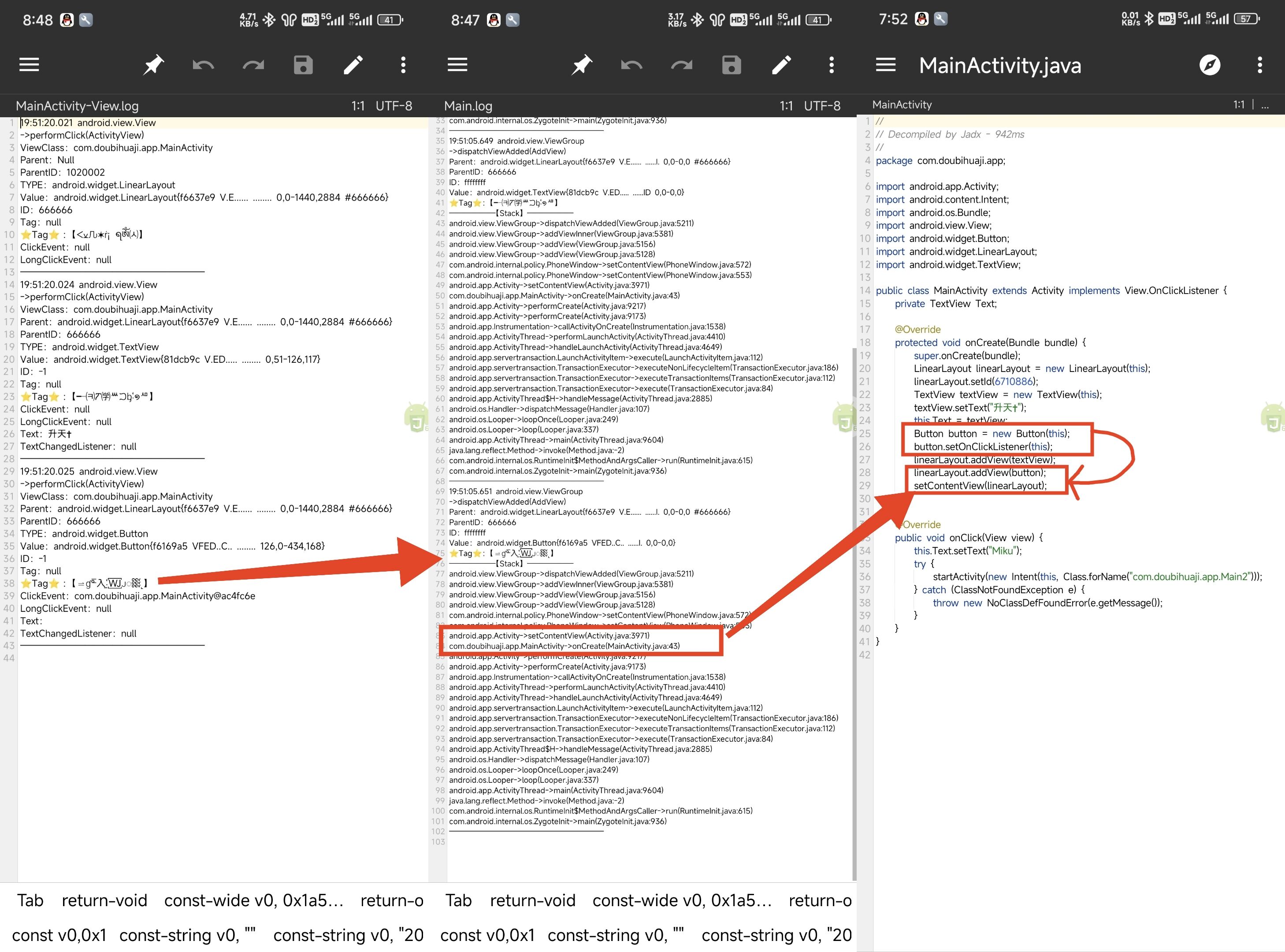Insert const-string v0, "" snippet in Main.log bar
Viewport: 1285px width, 952px height.
pyautogui.click(x=616, y=935)
